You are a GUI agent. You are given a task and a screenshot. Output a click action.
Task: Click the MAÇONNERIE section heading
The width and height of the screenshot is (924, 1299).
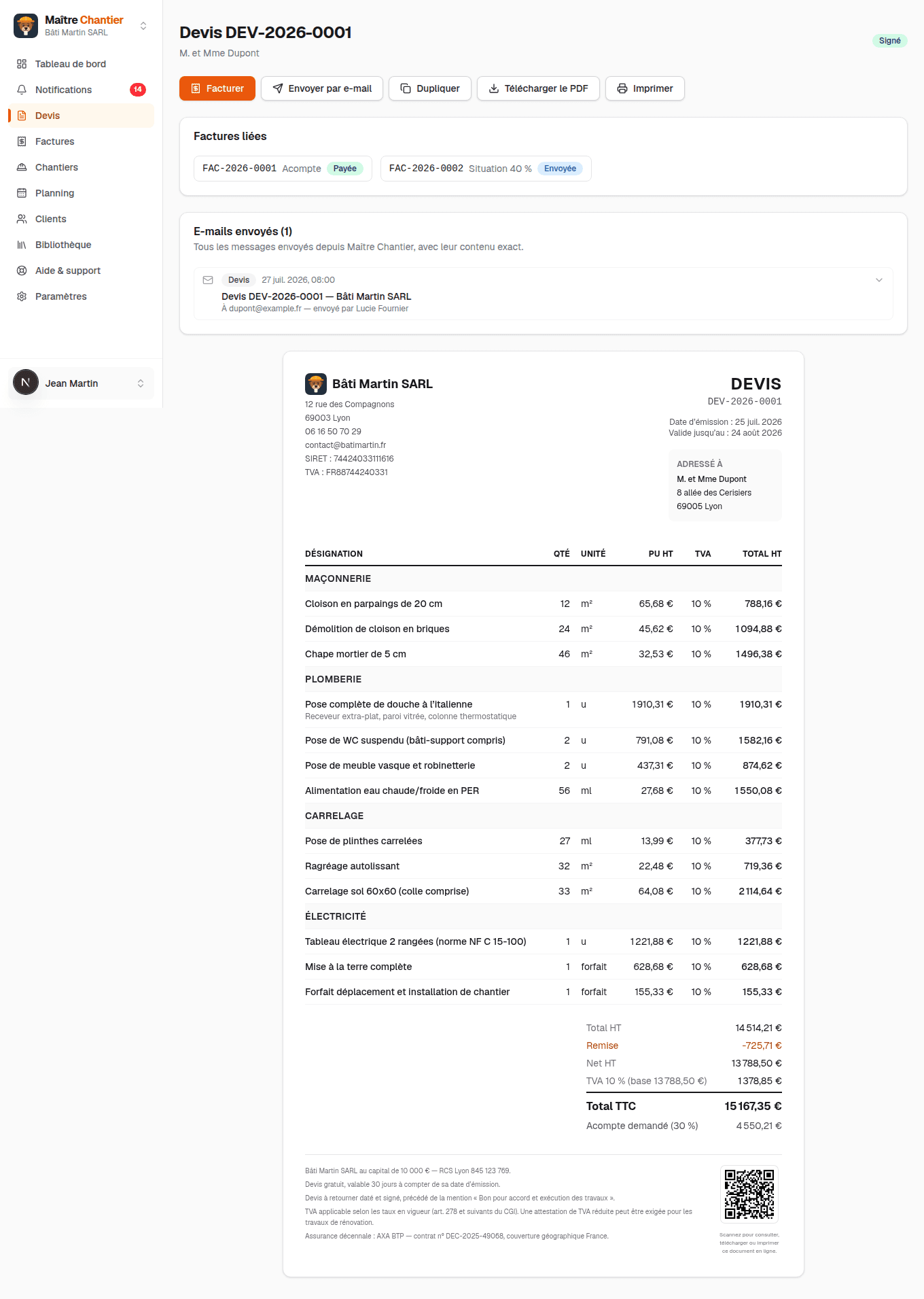pos(338,578)
